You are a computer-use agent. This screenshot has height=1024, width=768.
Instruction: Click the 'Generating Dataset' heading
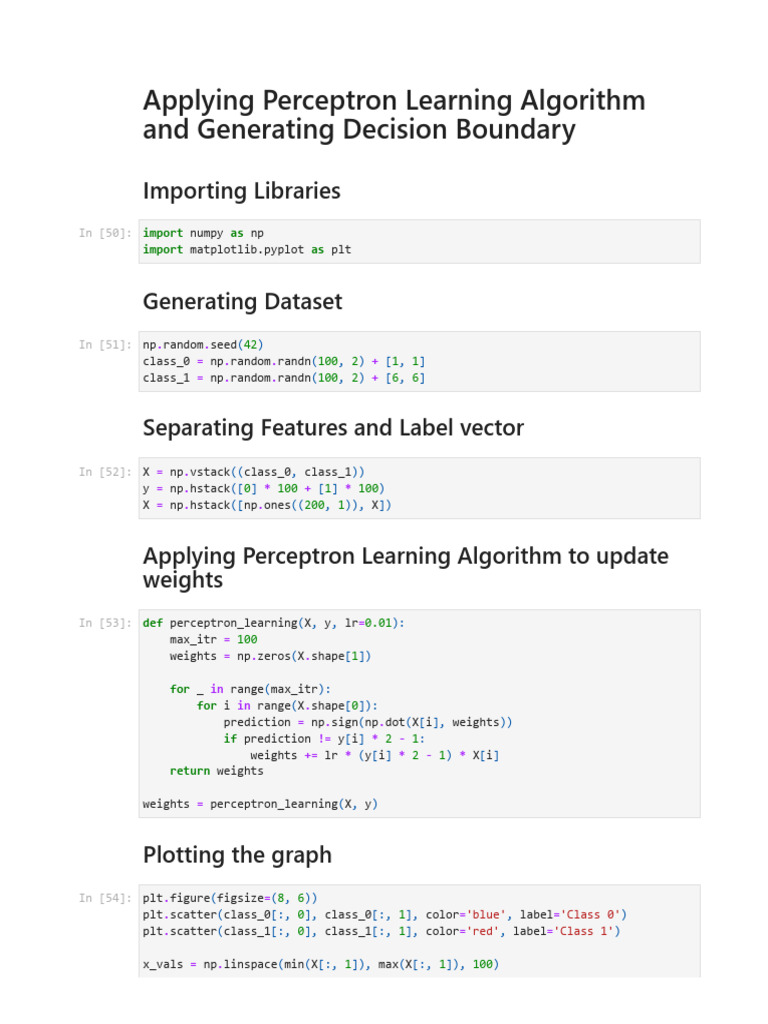coord(242,302)
